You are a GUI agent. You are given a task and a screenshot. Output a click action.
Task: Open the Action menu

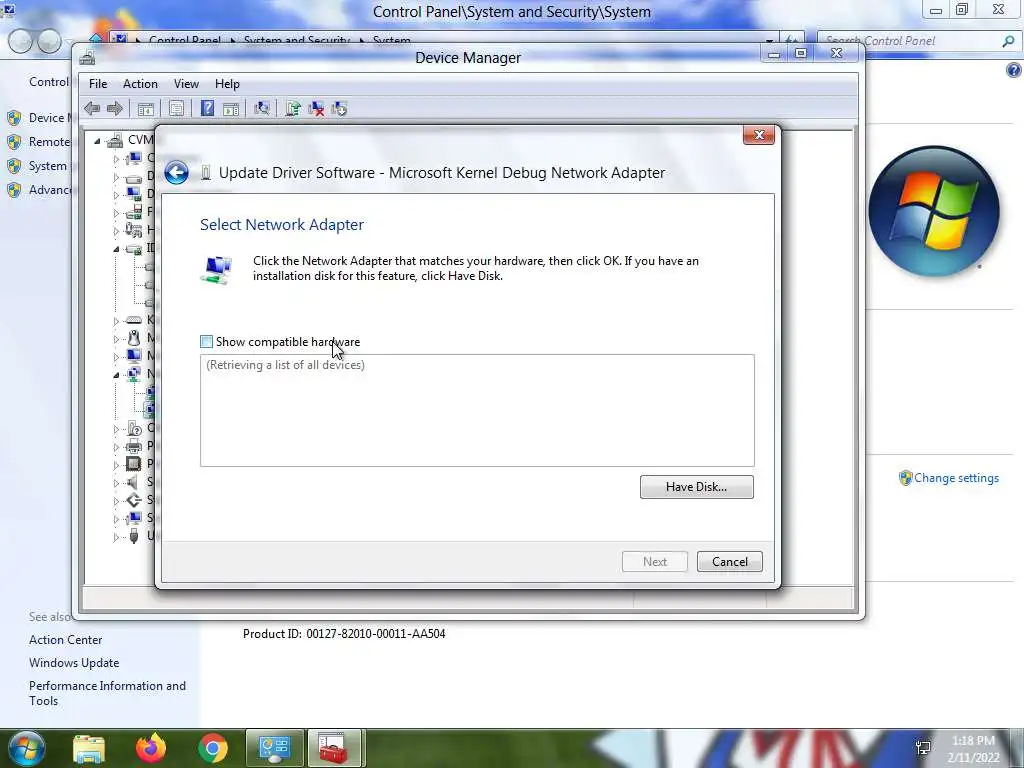pyautogui.click(x=140, y=84)
